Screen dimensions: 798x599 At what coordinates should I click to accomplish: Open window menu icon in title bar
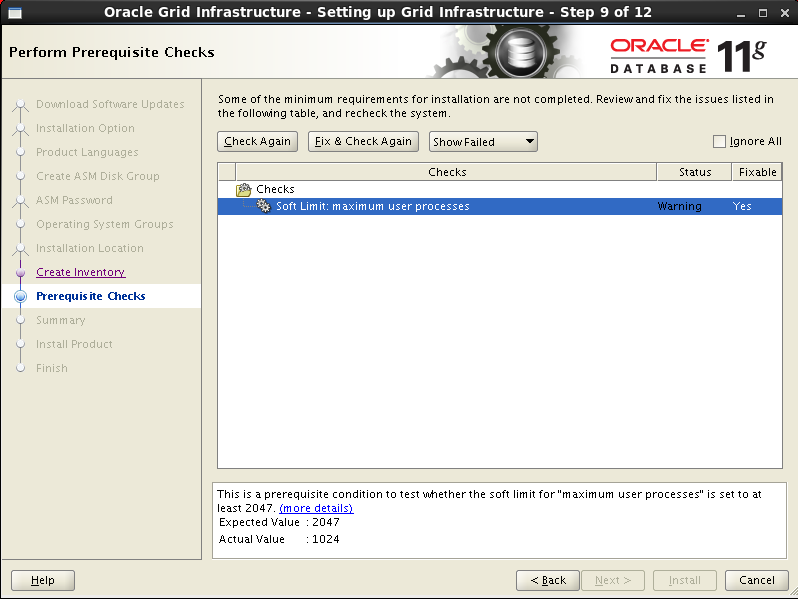pos(15,13)
